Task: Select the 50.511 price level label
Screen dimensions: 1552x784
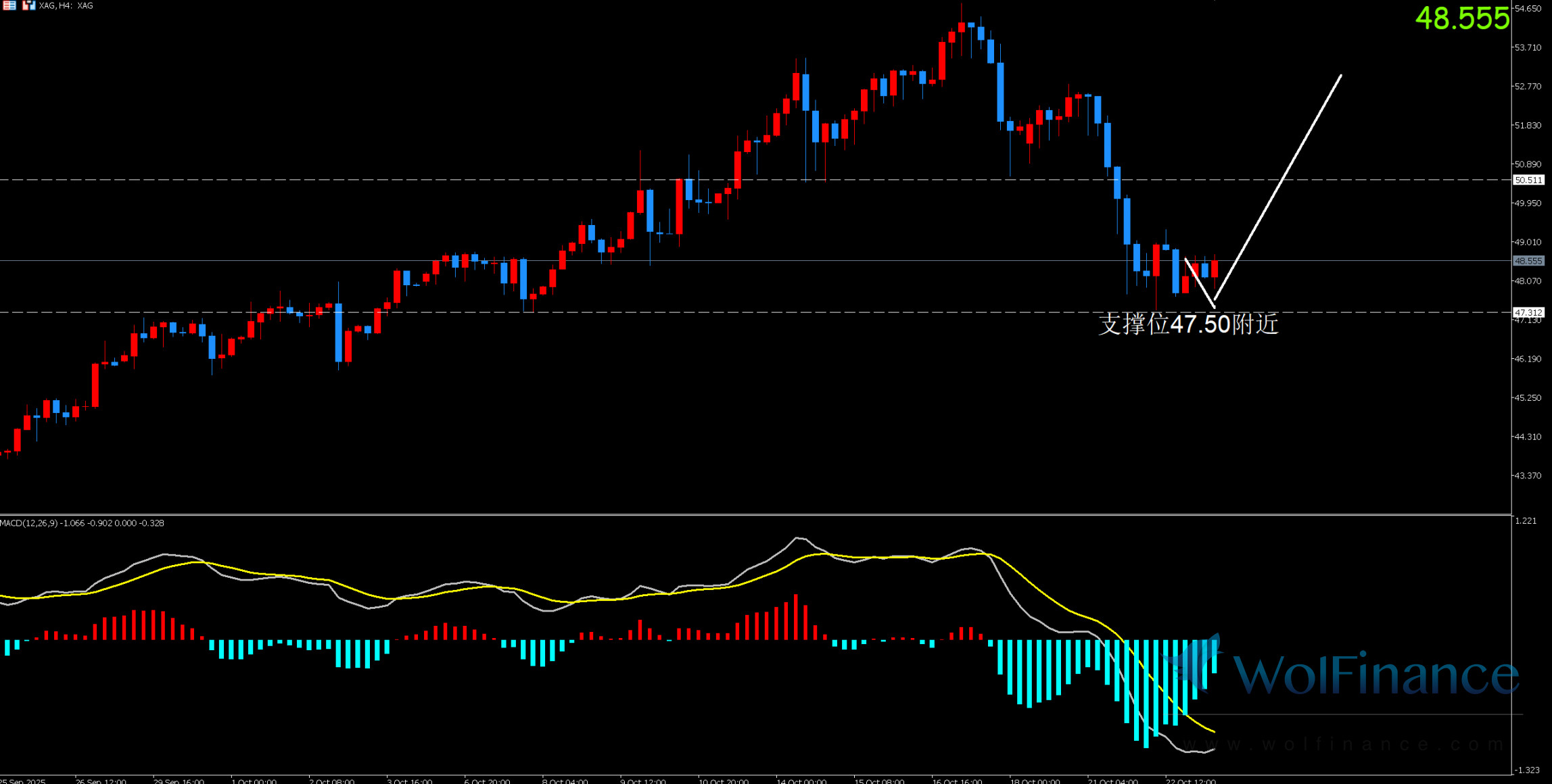Action: [1528, 180]
